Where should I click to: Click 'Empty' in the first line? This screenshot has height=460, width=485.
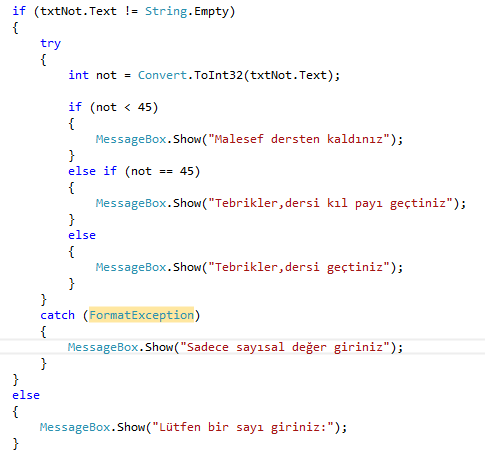coord(211,11)
